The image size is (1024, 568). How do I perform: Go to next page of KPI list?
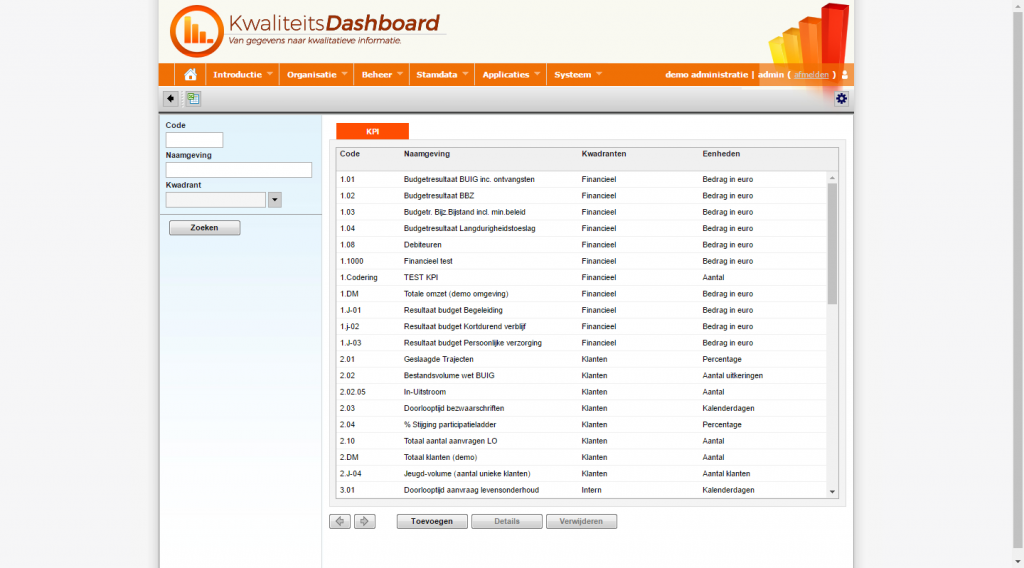(x=364, y=521)
